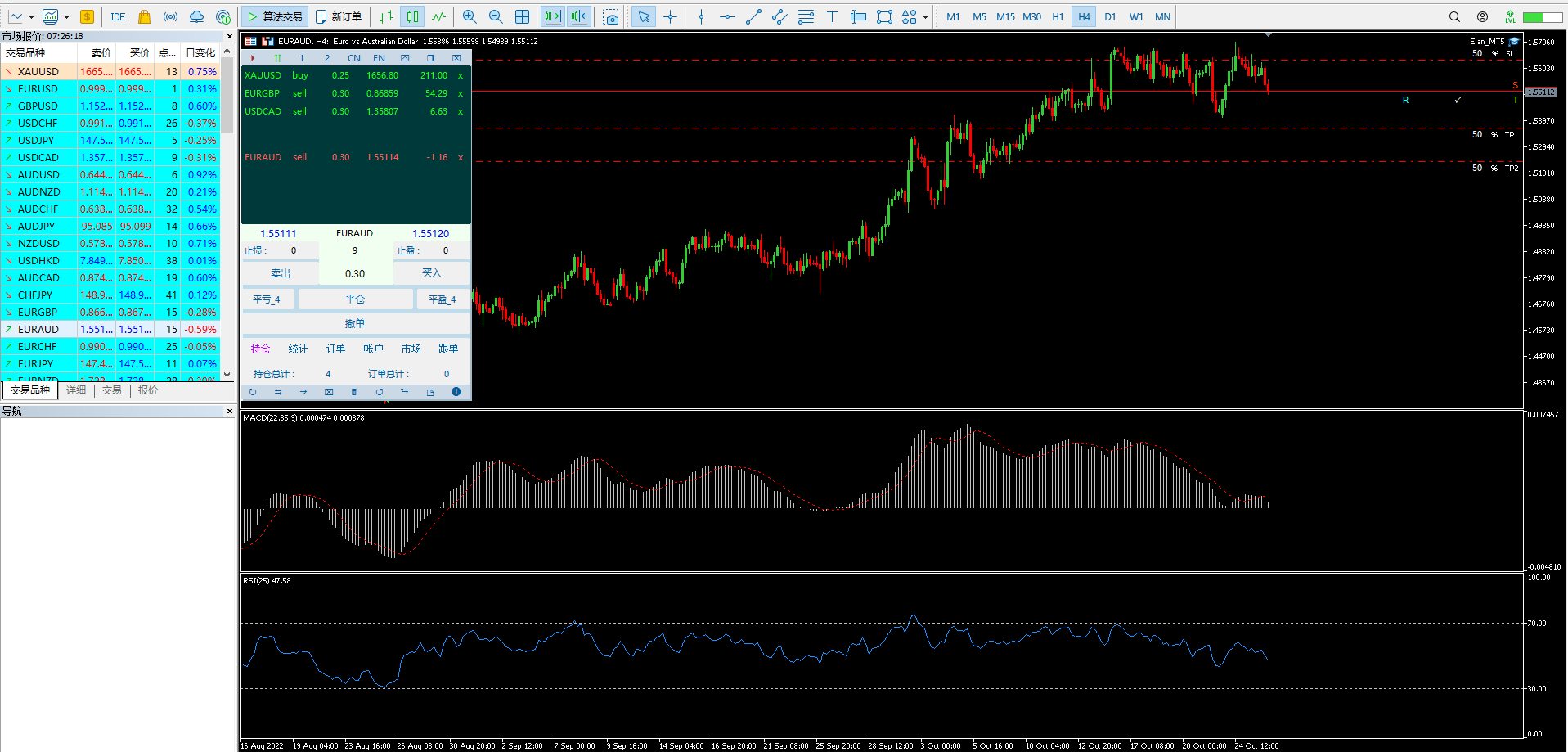
Task: Click the 撤单 cancel orders button
Action: coord(355,322)
